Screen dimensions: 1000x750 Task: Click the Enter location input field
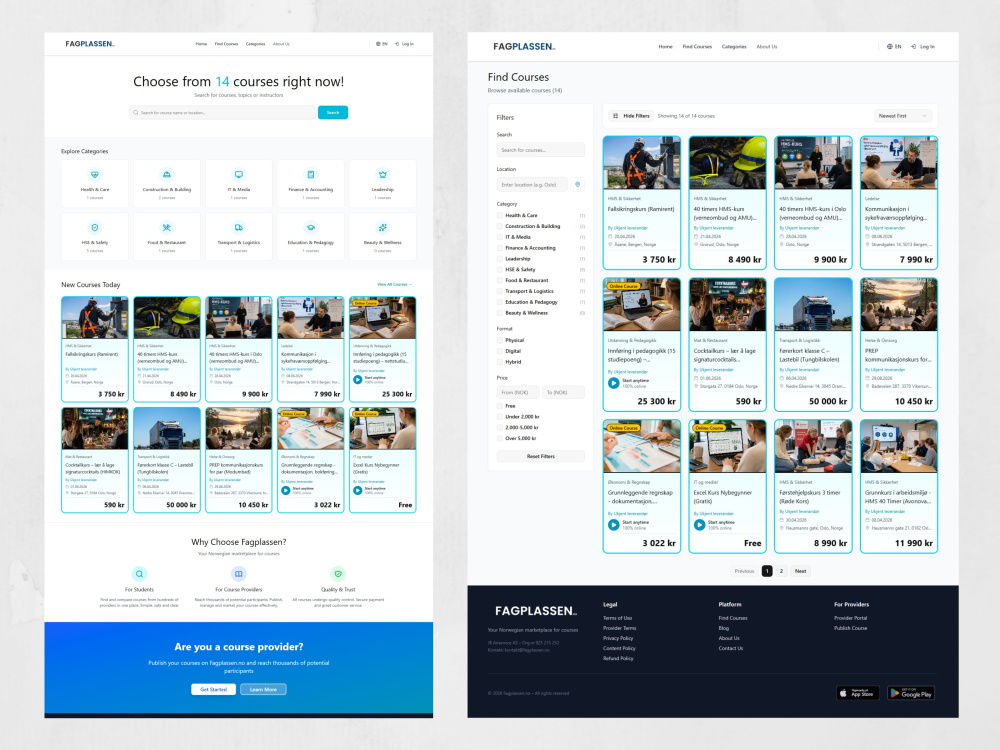pos(532,184)
